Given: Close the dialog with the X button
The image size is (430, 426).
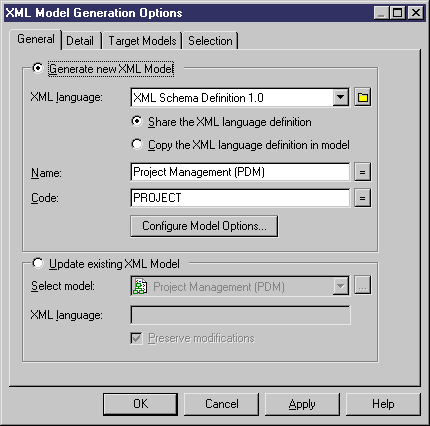Looking at the screenshot, I should [416, 13].
